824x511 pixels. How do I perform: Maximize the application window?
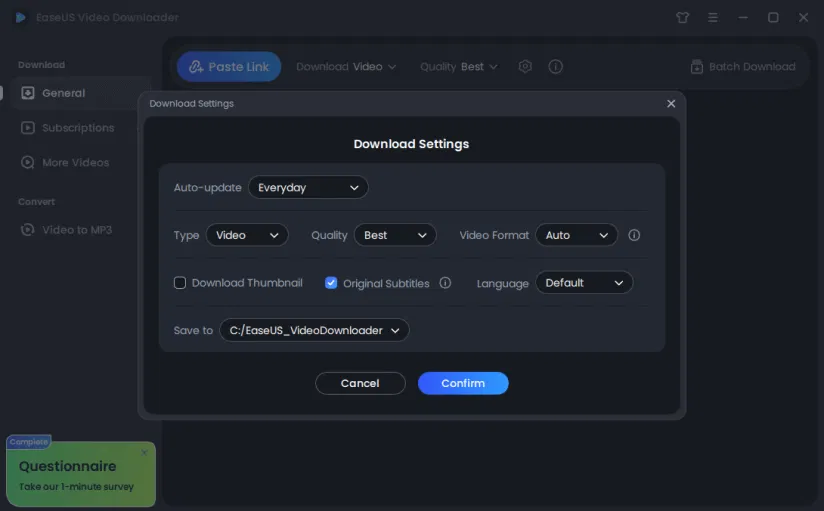click(773, 17)
